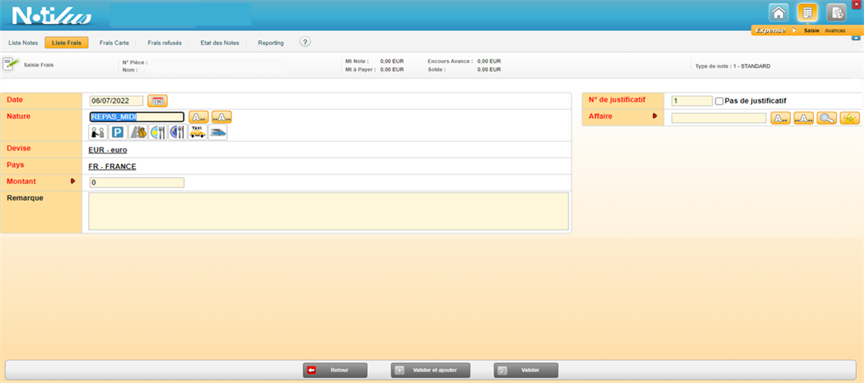Select the business invitation nature icon

(x=98, y=132)
